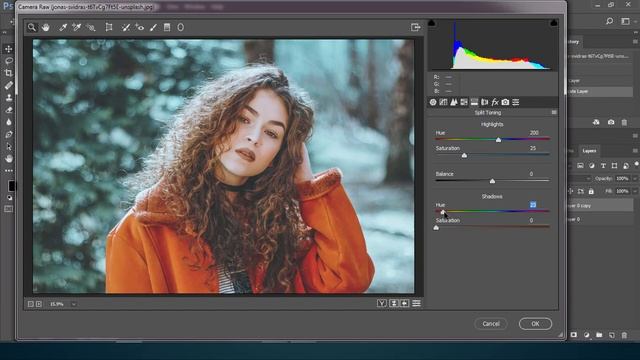This screenshot has width=640, height=360.
Task: Create new layer in Layers panel
Action: pos(611,335)
